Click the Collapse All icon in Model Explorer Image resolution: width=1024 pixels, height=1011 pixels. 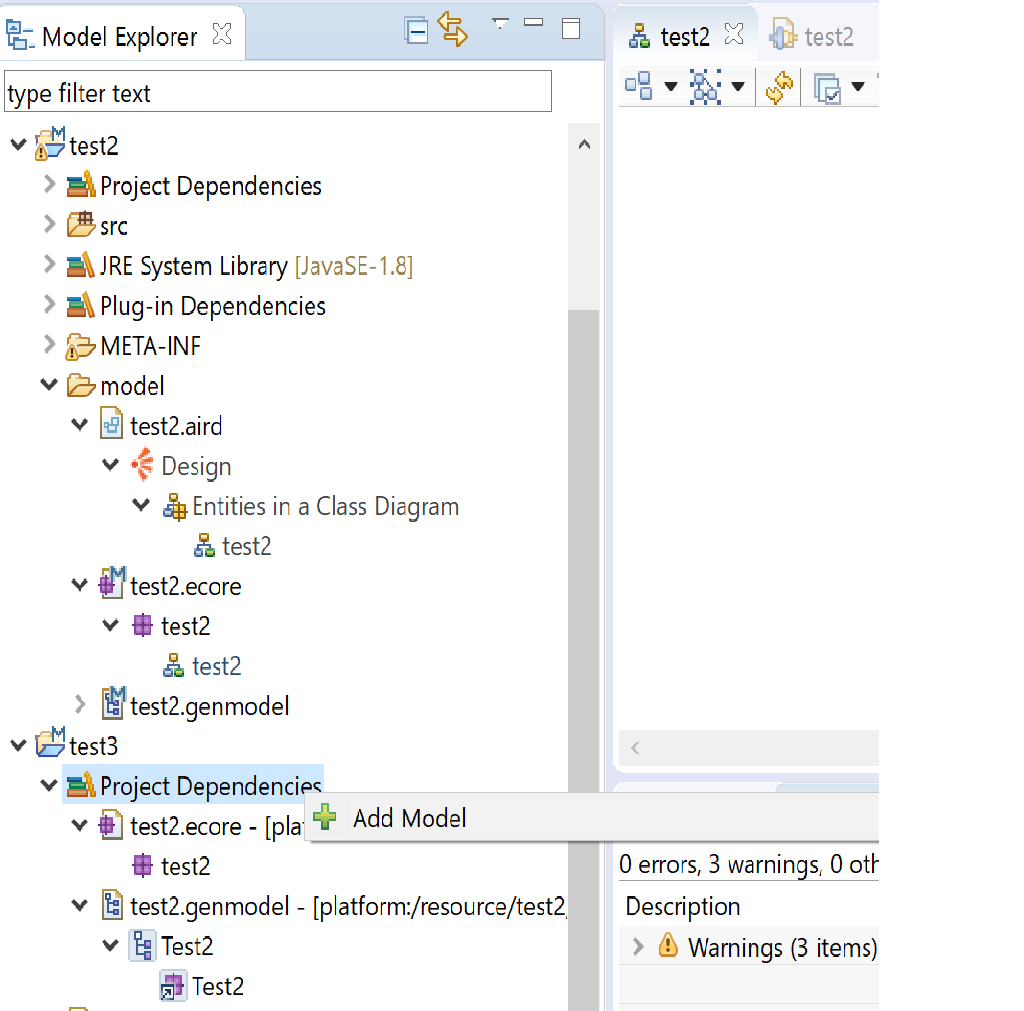[416, 30]
